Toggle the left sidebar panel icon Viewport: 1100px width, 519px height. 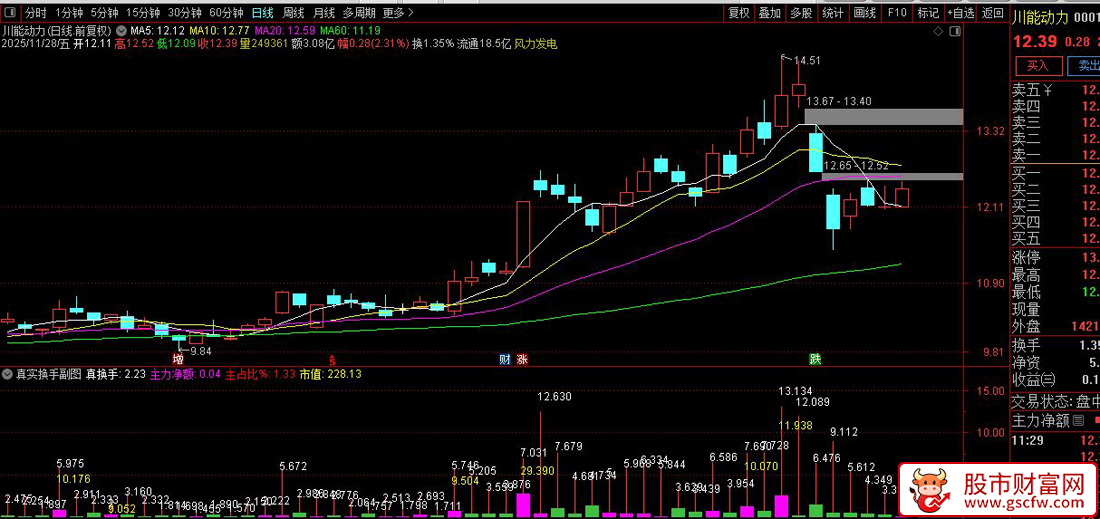tap(11, 13)
